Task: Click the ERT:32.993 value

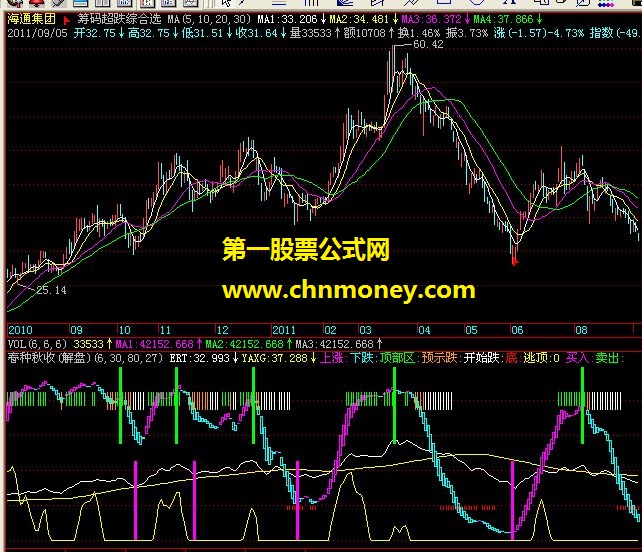Action: 199,358
